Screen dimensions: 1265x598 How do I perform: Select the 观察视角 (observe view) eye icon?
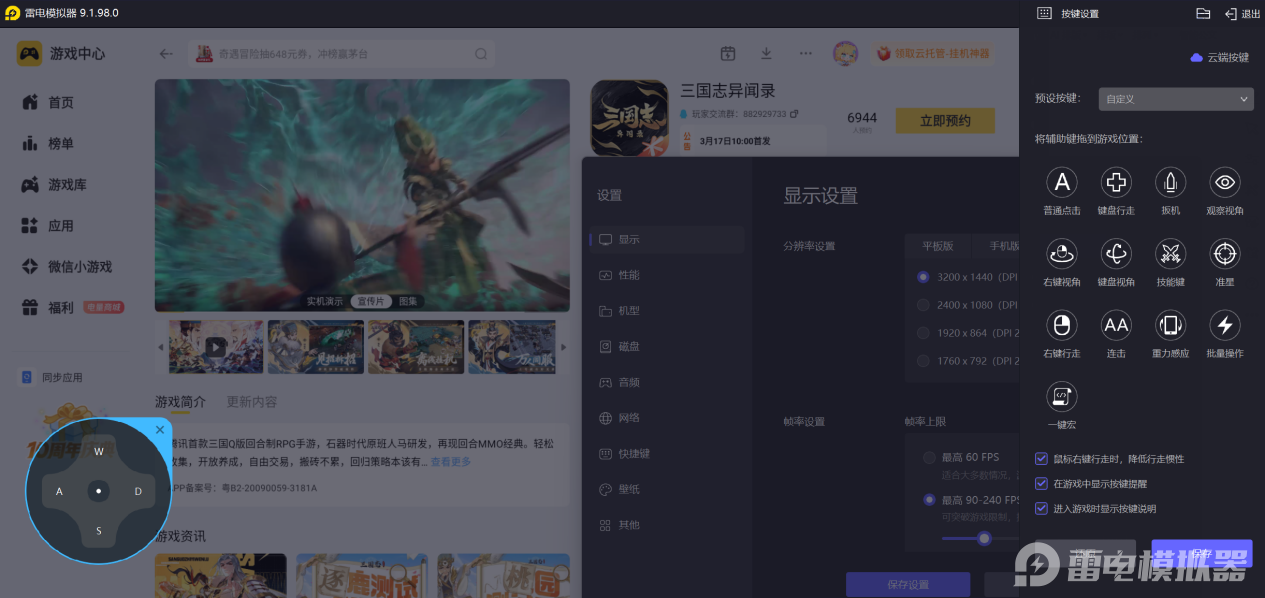1225,182
